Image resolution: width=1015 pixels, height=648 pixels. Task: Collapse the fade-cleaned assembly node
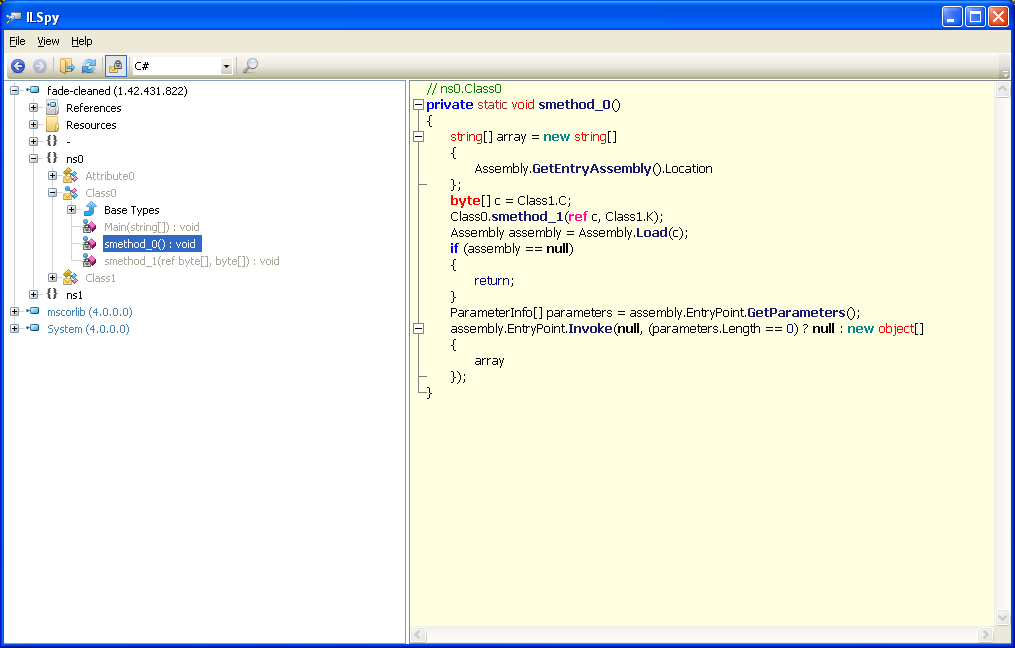click(x=14, y=91)
